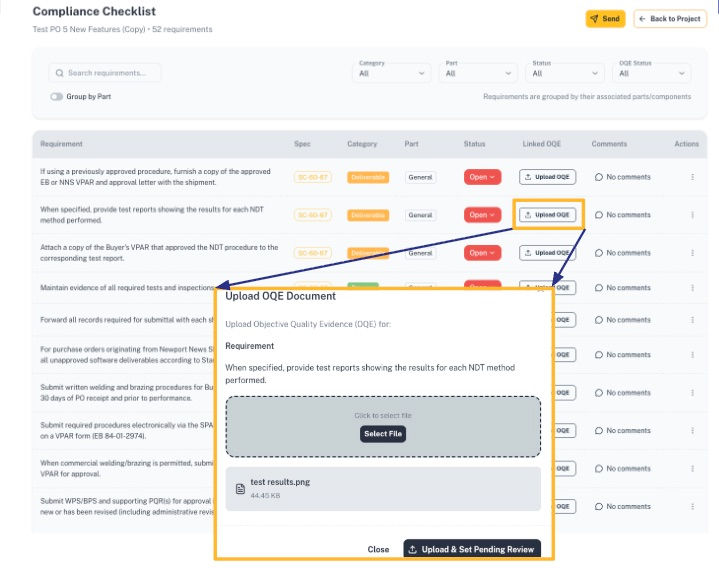
Task: Click the Requirement column header
Action: point(61,144)
